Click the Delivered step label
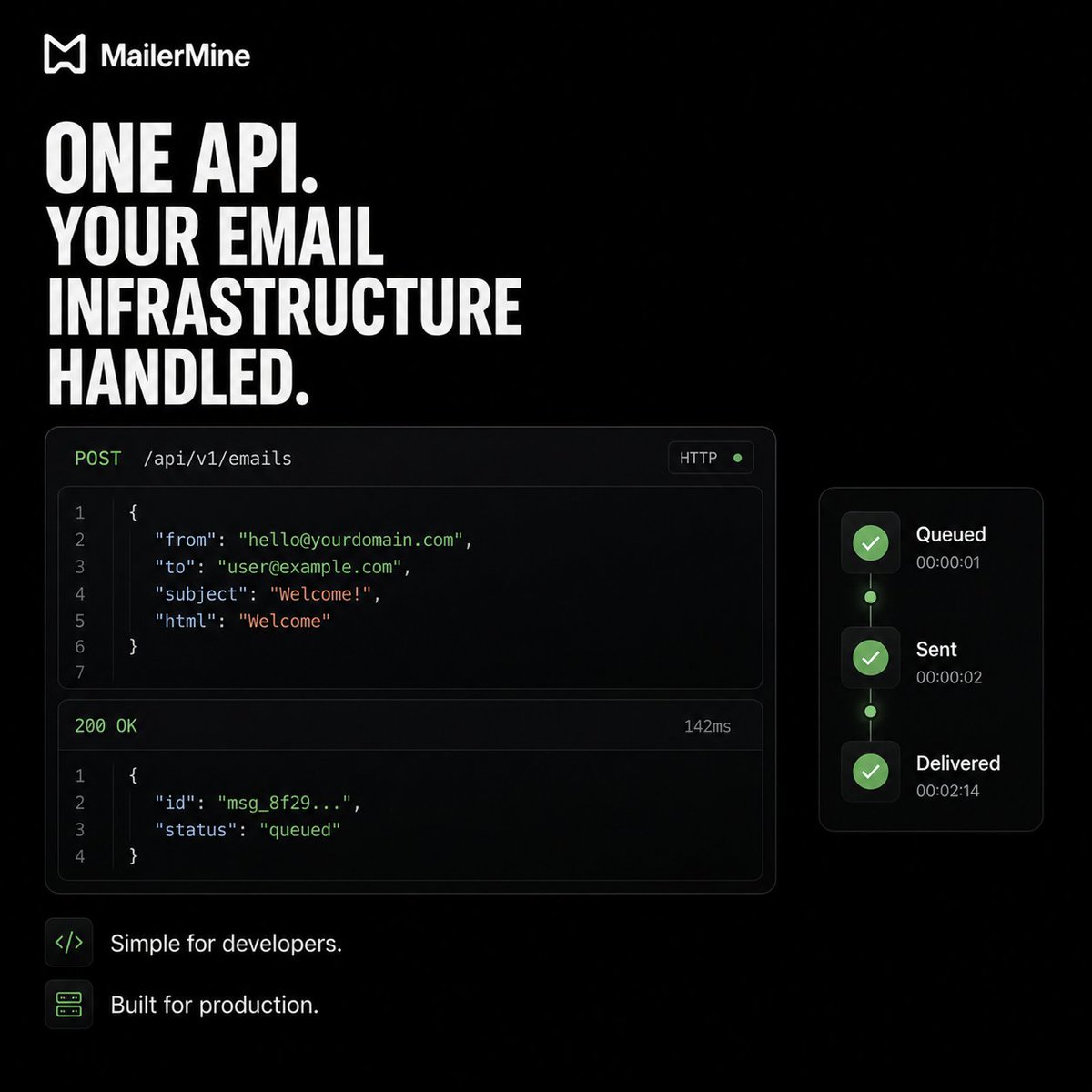This screenshot has width=1092, height=1092. tap(958, 763)
